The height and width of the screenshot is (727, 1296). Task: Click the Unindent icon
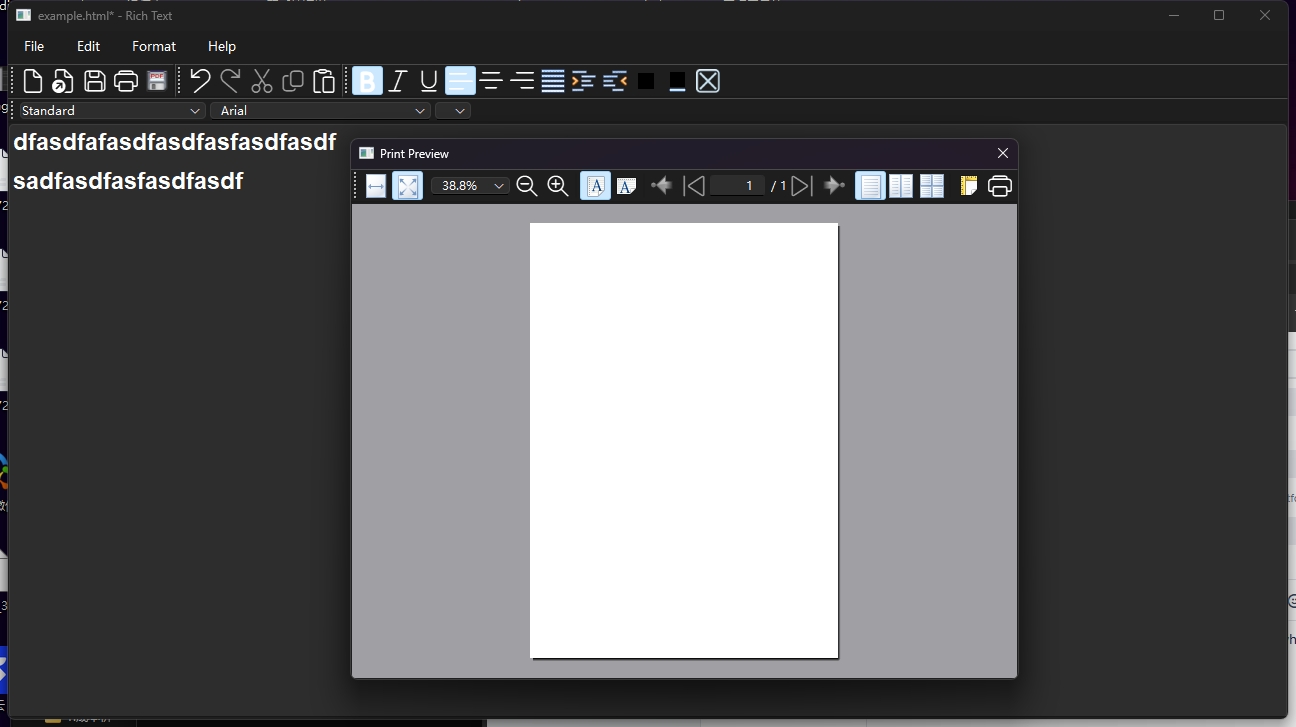click(x=615, y=81)
